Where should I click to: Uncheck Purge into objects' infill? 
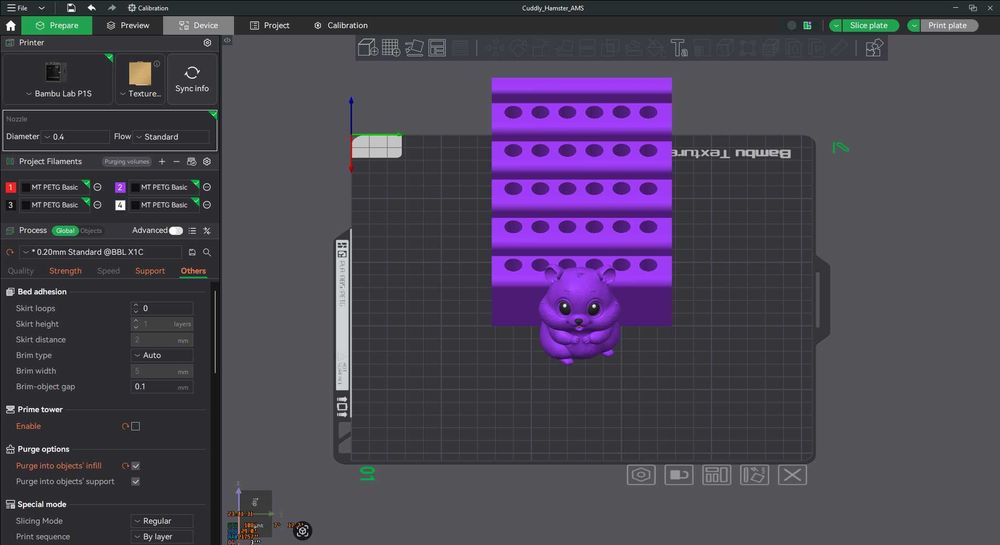pos(135,466)
